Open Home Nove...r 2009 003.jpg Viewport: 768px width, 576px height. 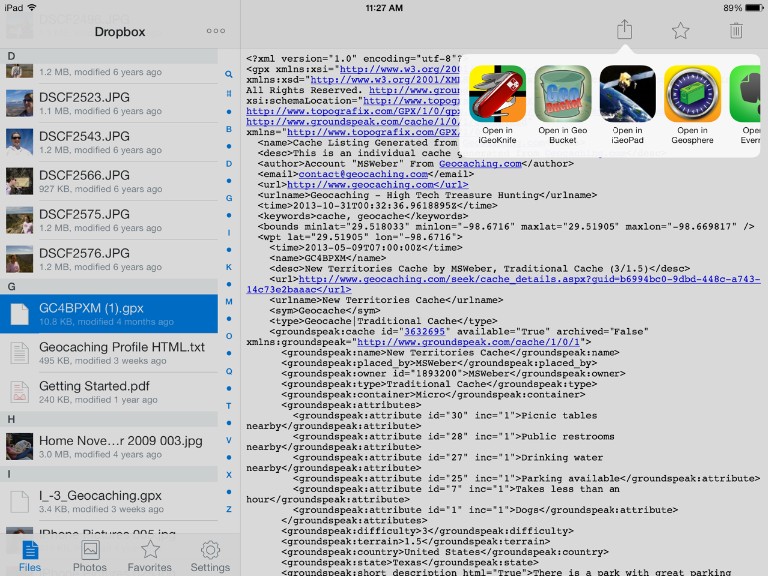click(x=109, y=447)
